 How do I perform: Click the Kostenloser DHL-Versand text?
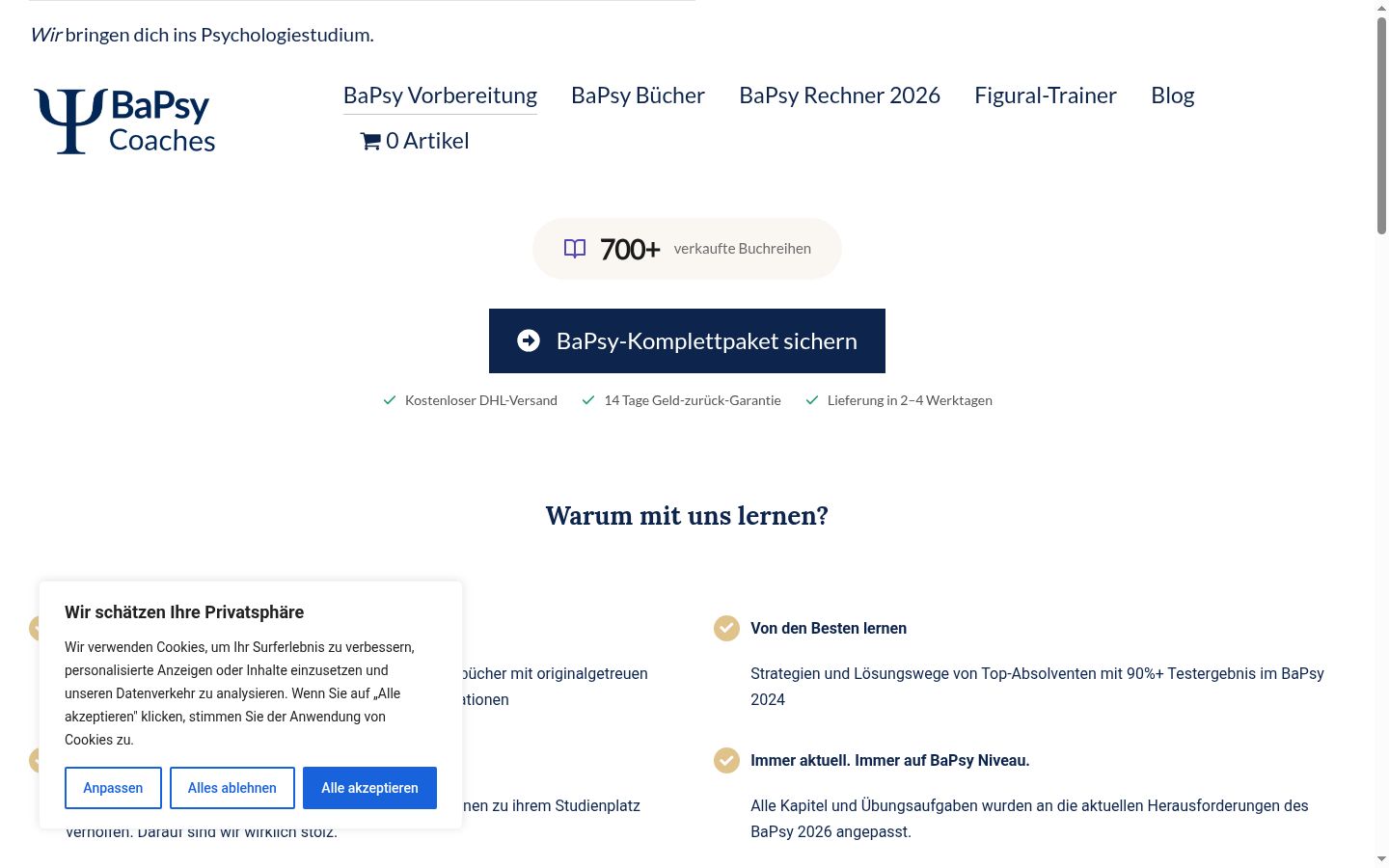tap(481, 400)
